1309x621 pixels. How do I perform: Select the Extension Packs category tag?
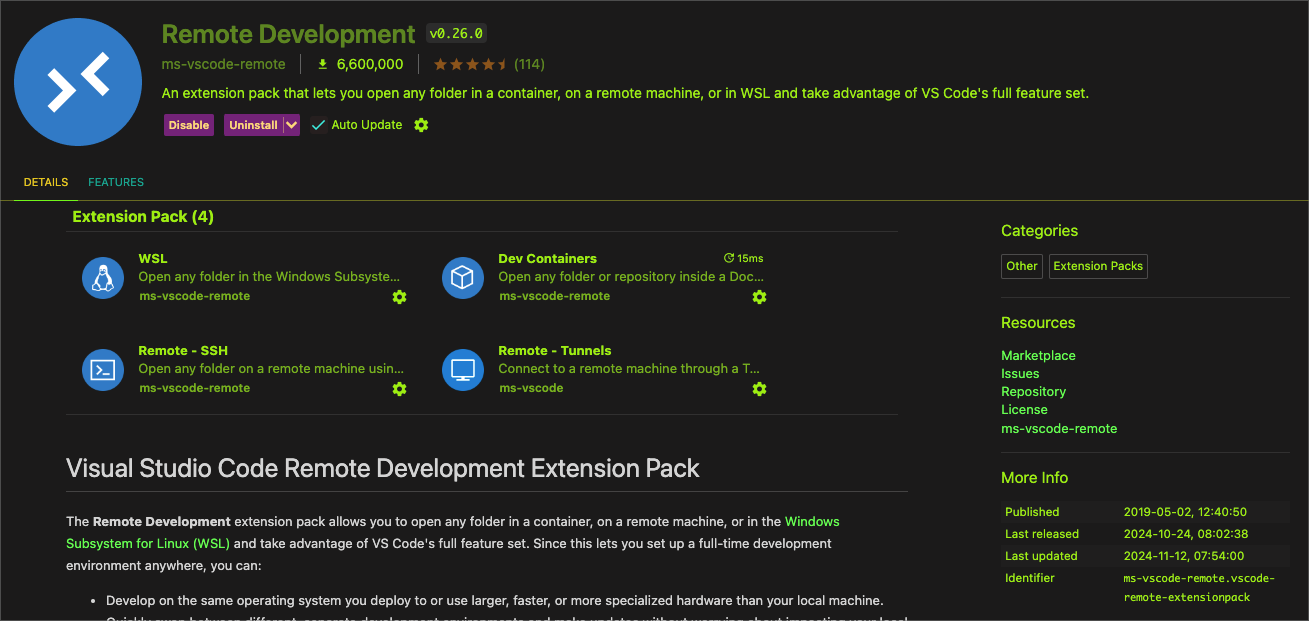point(1098,266)
